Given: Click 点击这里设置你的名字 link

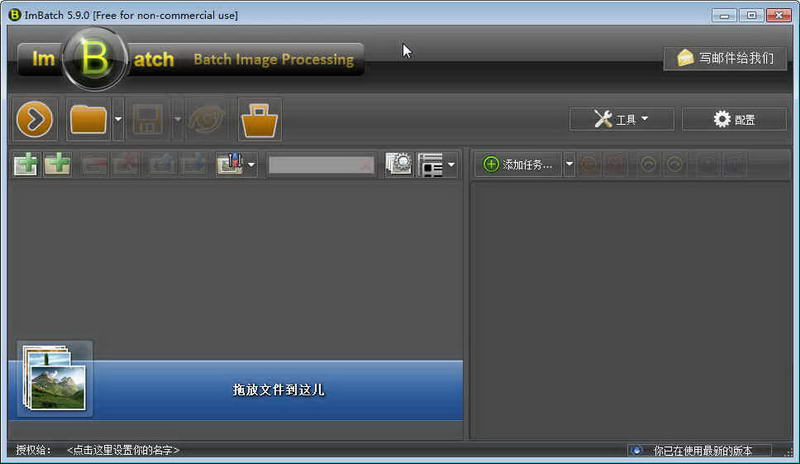Looking at the screenshot, I should (123, 450).
